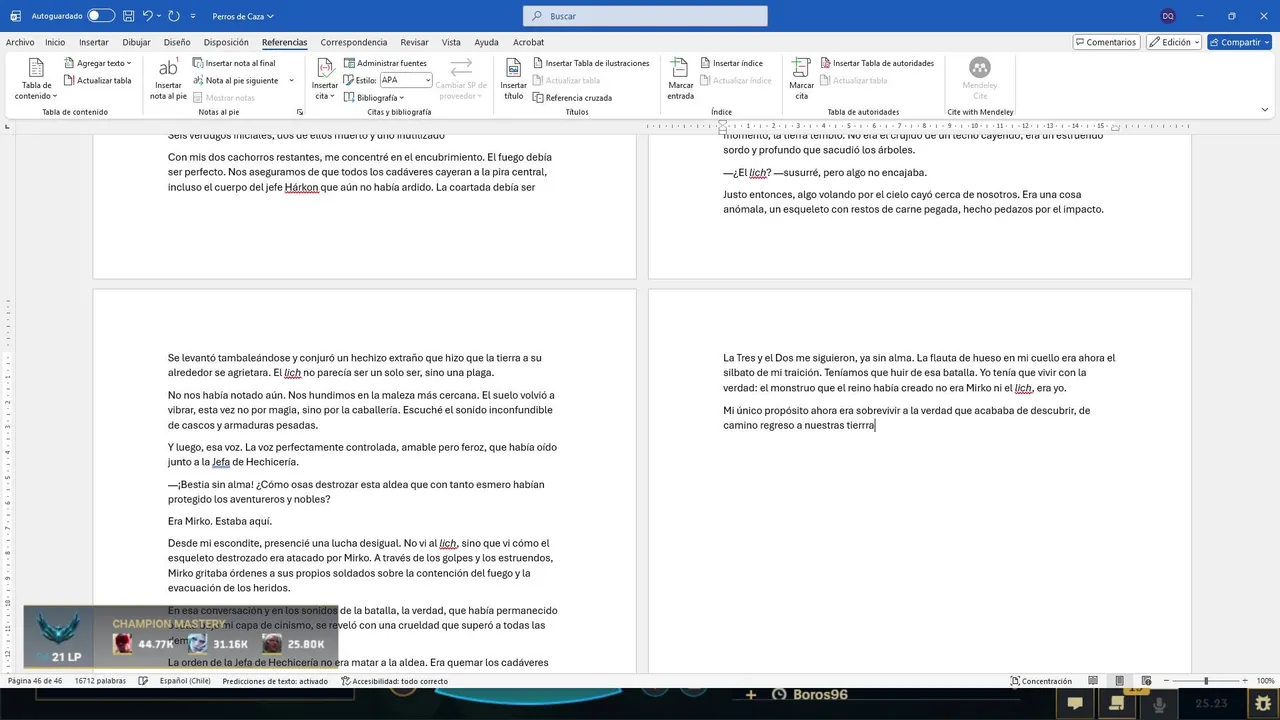Open the Quick Access Toolbar customize menu
Screen dimensions: 1280x720
193,17
